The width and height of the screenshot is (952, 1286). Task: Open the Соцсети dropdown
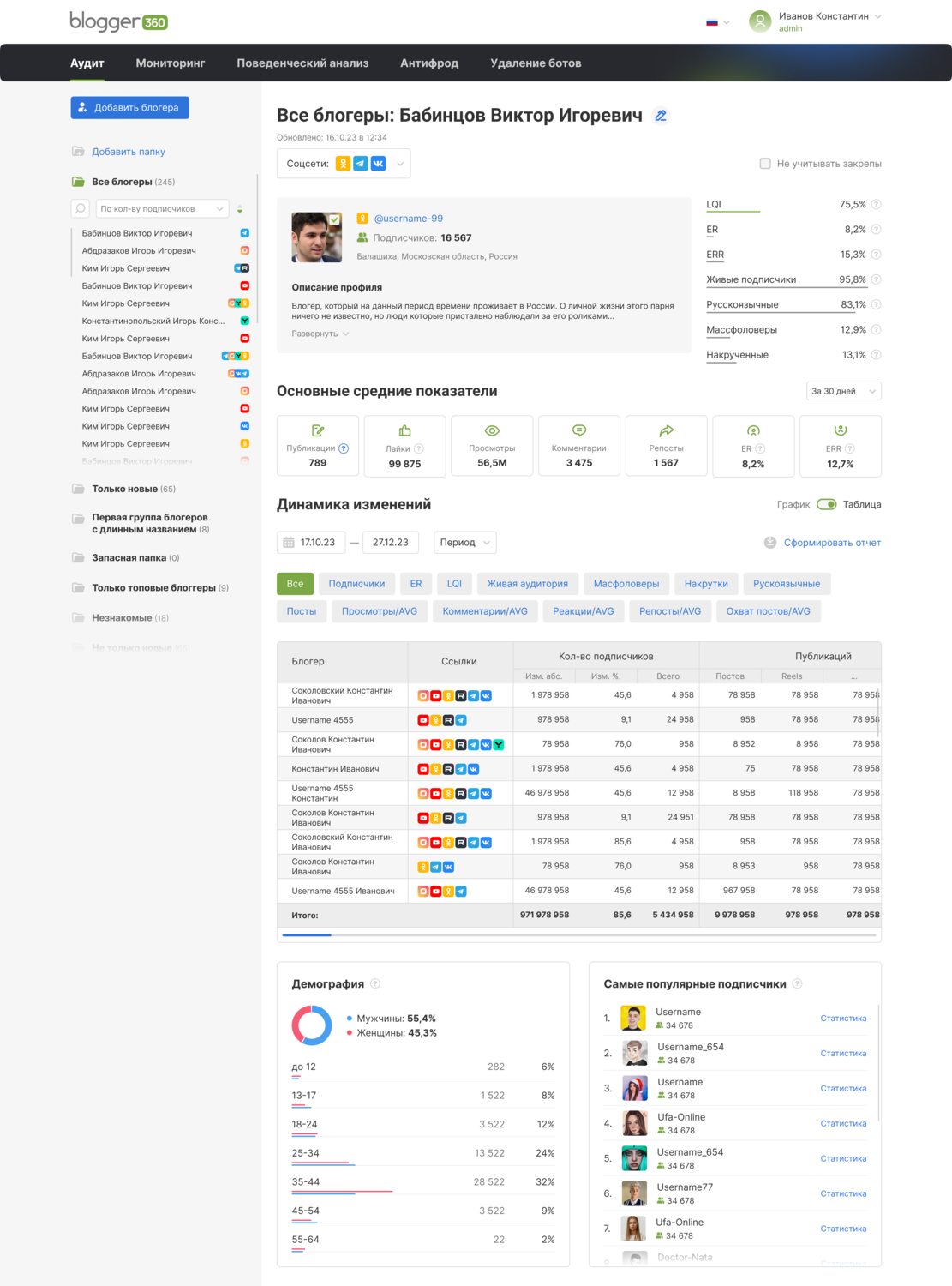tap(344, 164)
